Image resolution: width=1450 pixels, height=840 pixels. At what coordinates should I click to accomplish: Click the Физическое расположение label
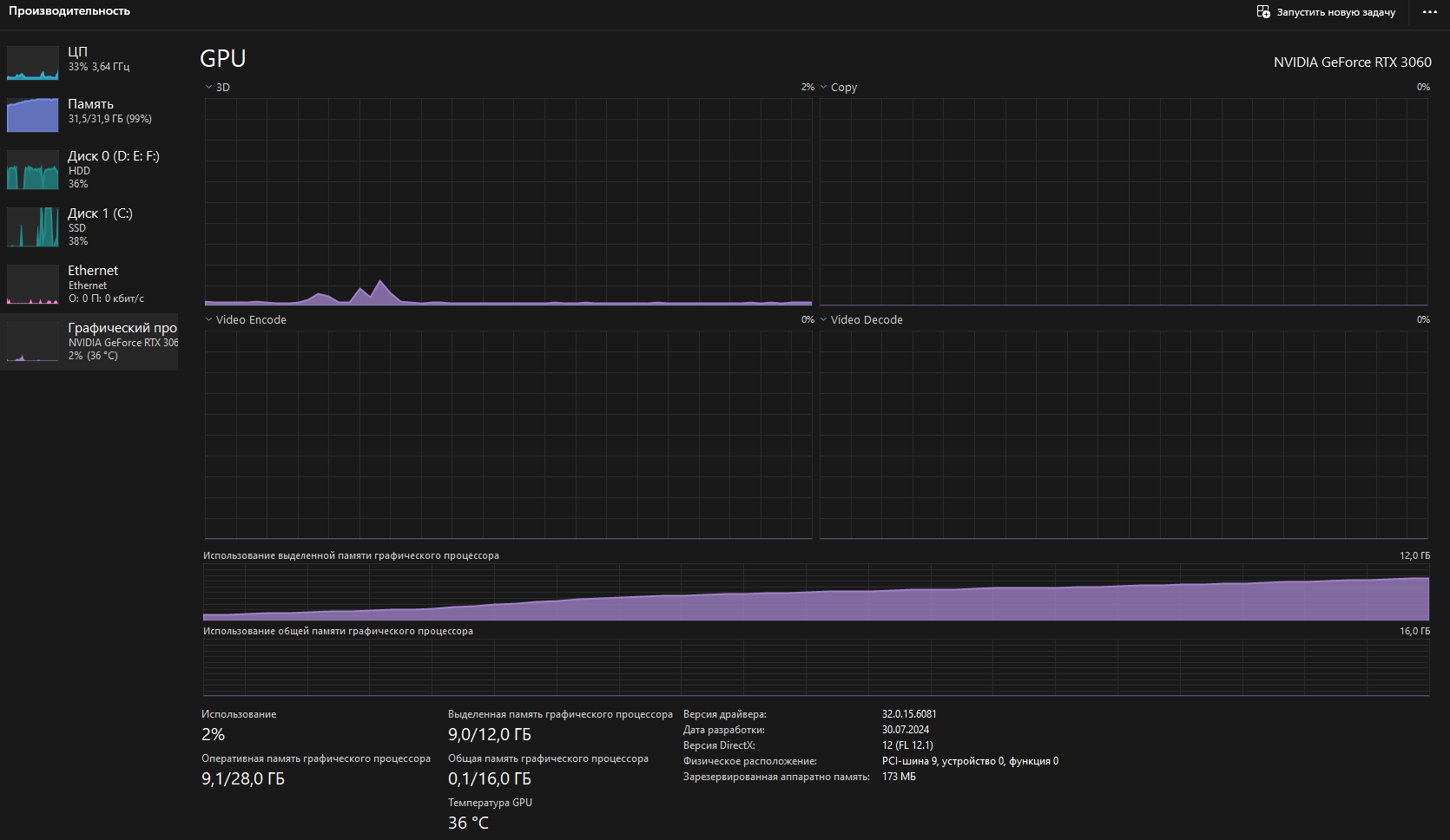pos(750,761)
